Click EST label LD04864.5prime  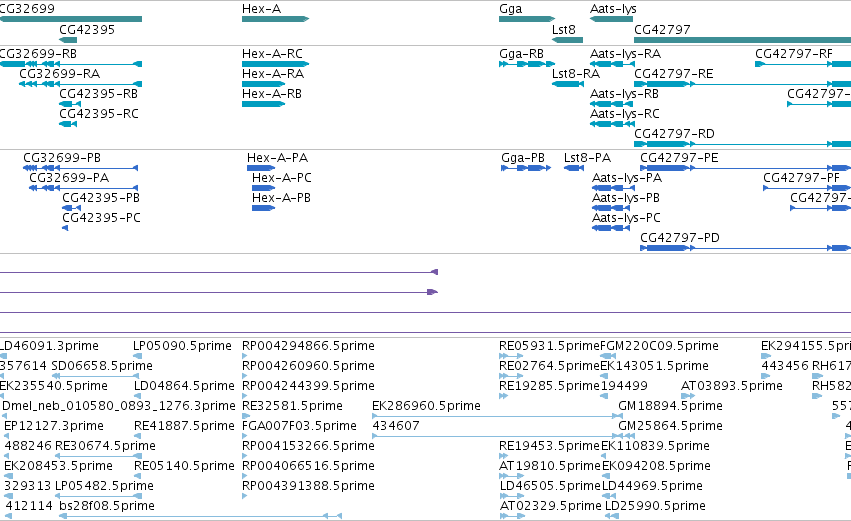point(184,386)
